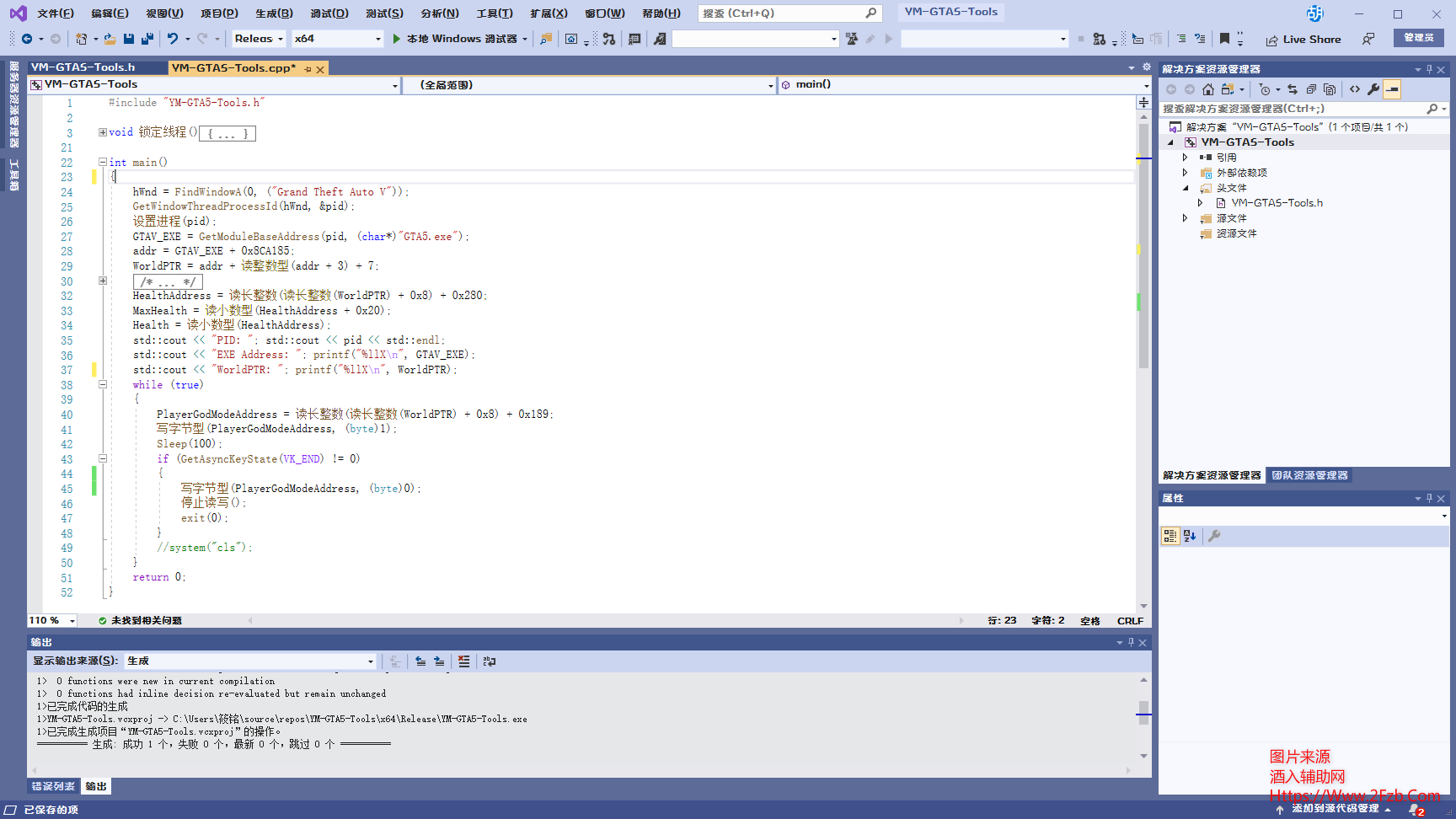Click the editor vertical scrollbar track

point(1143,472)
